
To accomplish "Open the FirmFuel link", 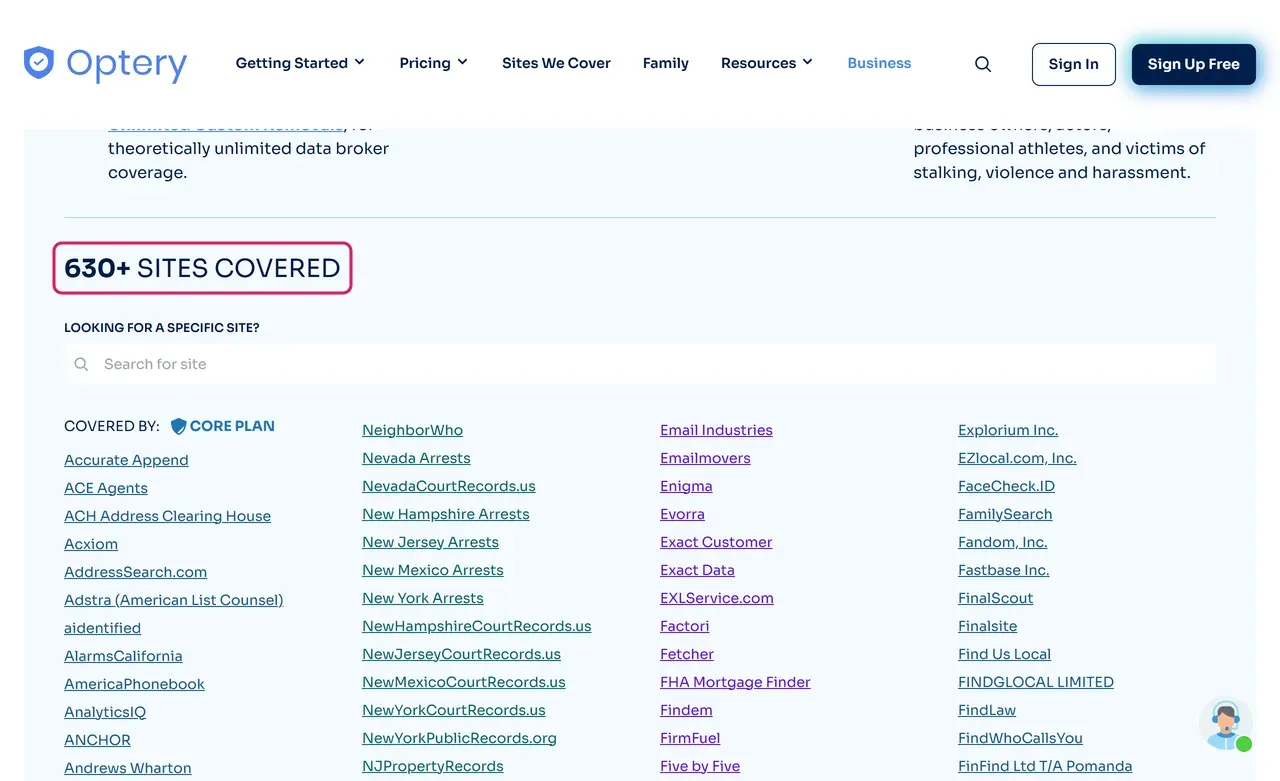I will click(690, 738).
